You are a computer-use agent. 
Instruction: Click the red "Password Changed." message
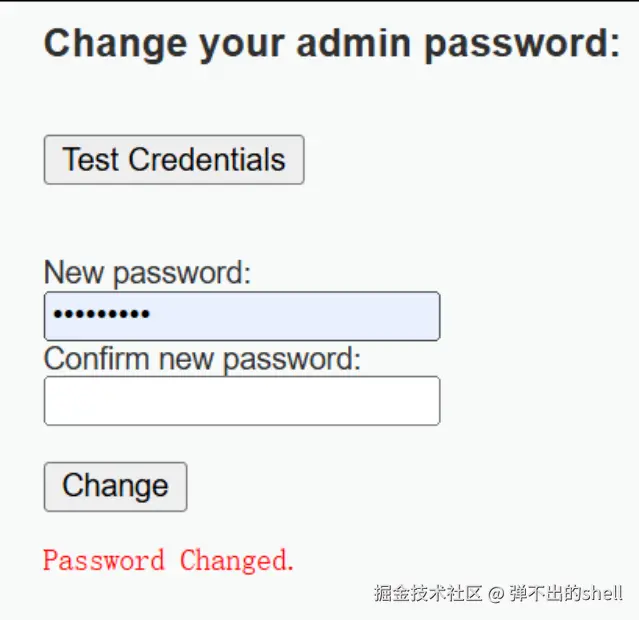point(169,560)
